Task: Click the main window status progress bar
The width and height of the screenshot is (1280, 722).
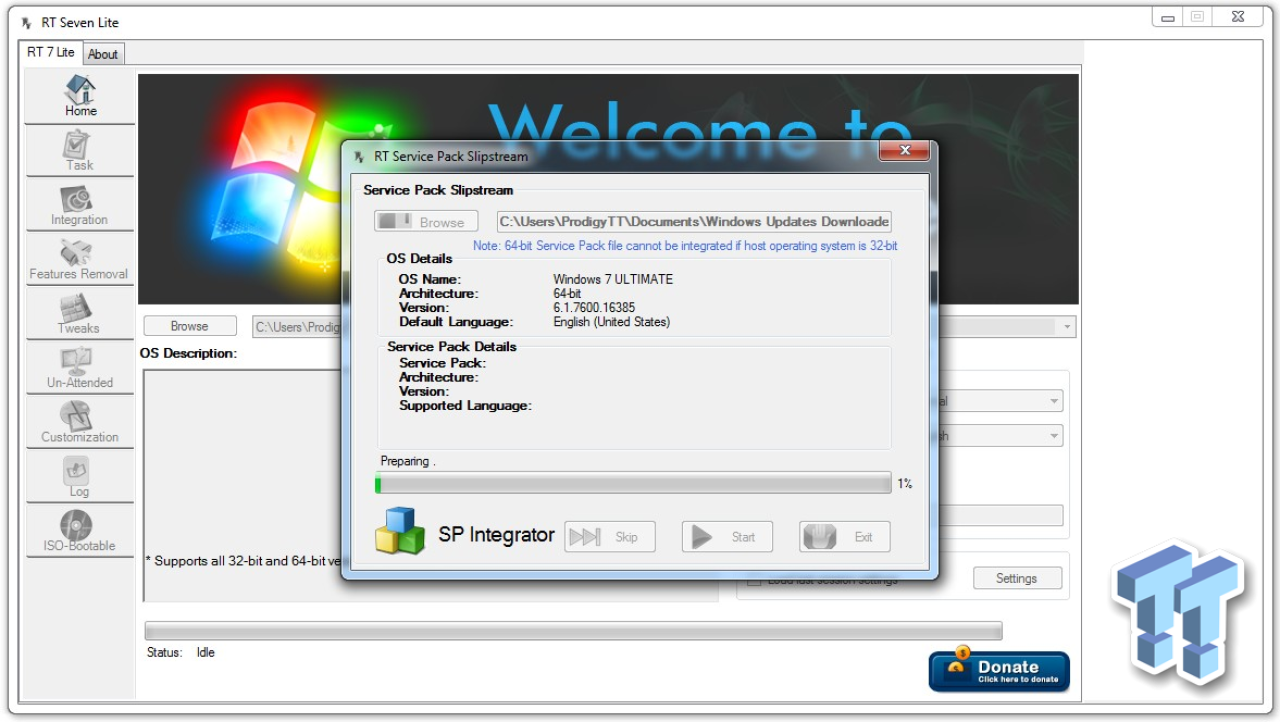Action: point(574,631)
